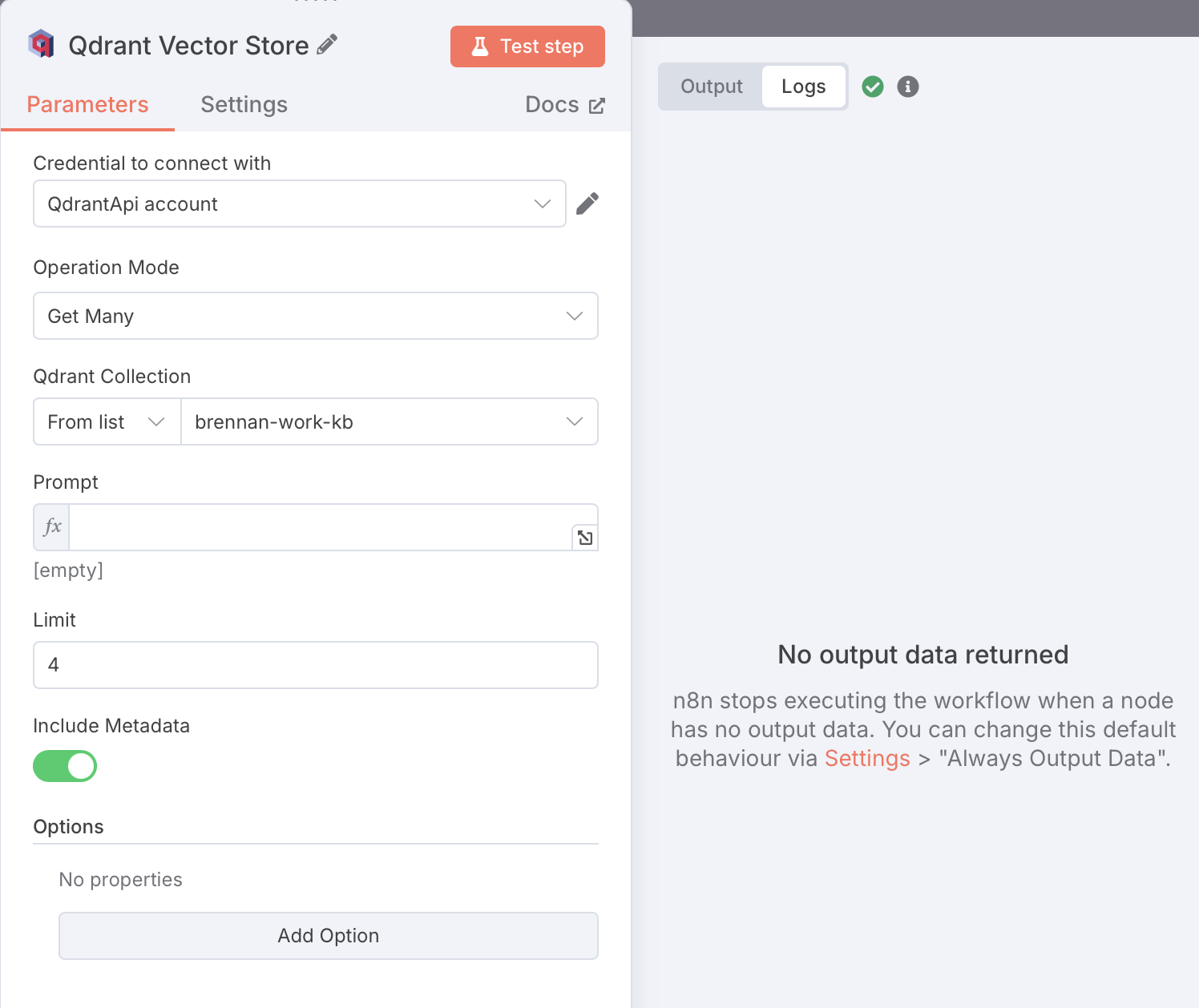This screenshot has width=1199, height=1008.
Task: Click the "Operation Mode" label
Action: tap(107, 268)
